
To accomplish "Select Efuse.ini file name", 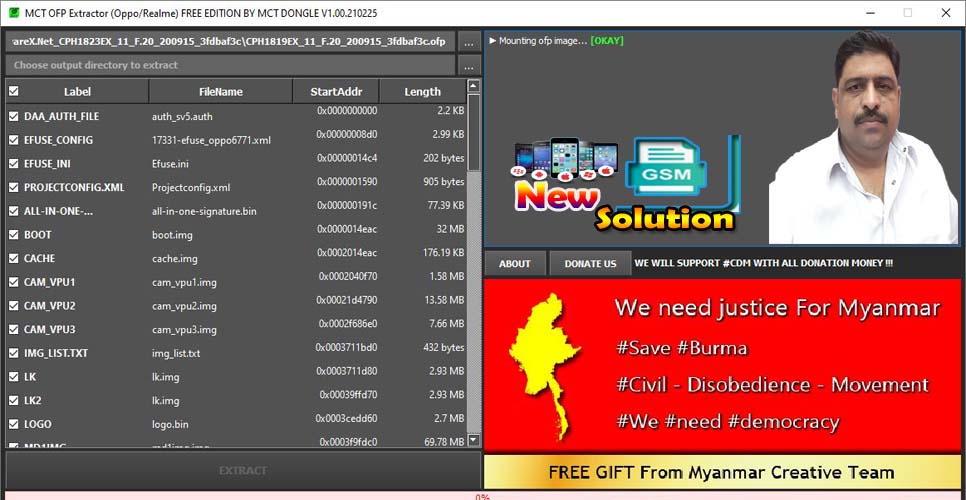I will pyautogui.click(x=170, y=163).
